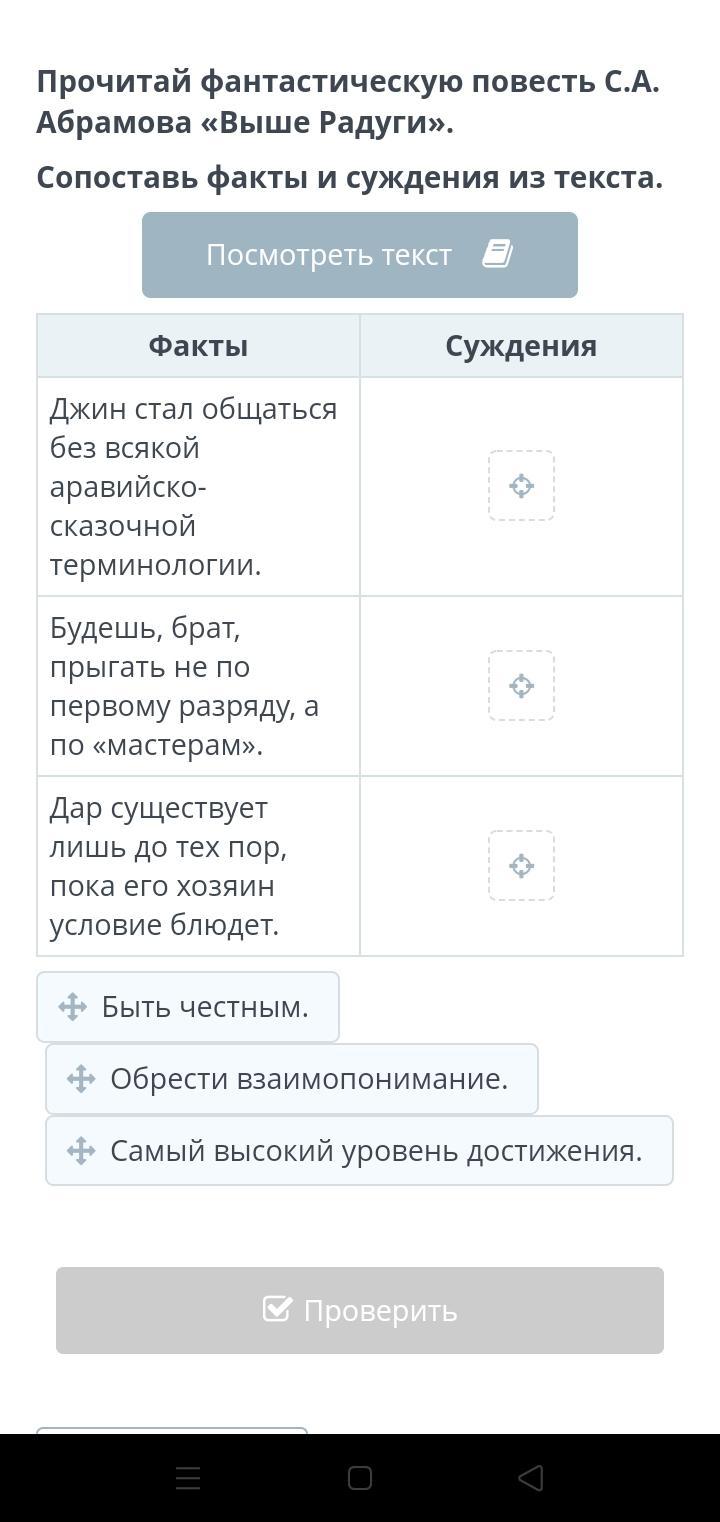Click the Проверить button

click(x=360, y=1310)
